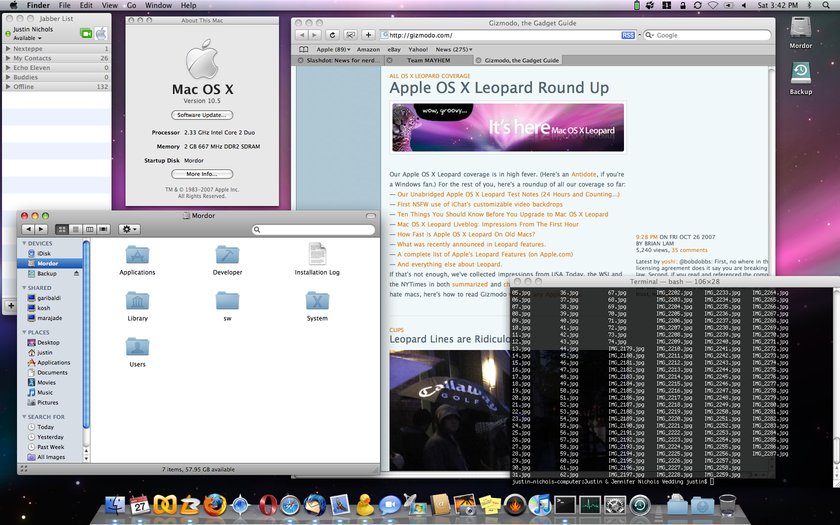The image size is (840, 525).
Task: Click the Finder action gear menu
Action: click(x=129, y=229)
